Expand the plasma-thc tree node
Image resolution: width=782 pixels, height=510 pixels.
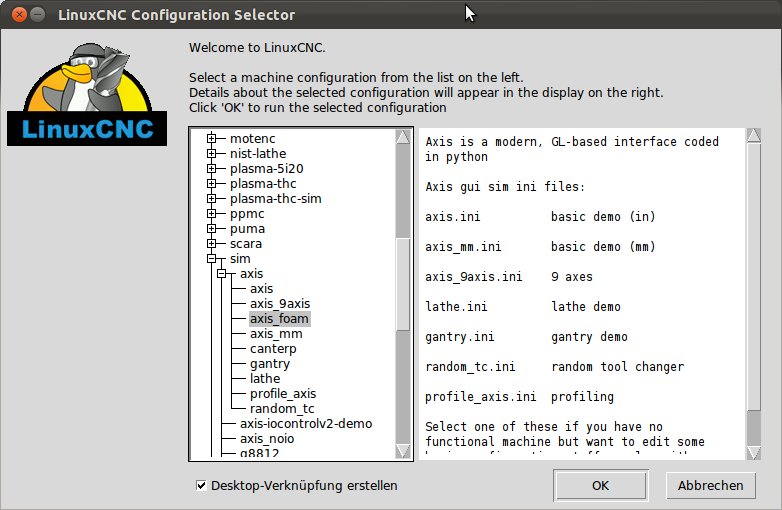[211, 183]
